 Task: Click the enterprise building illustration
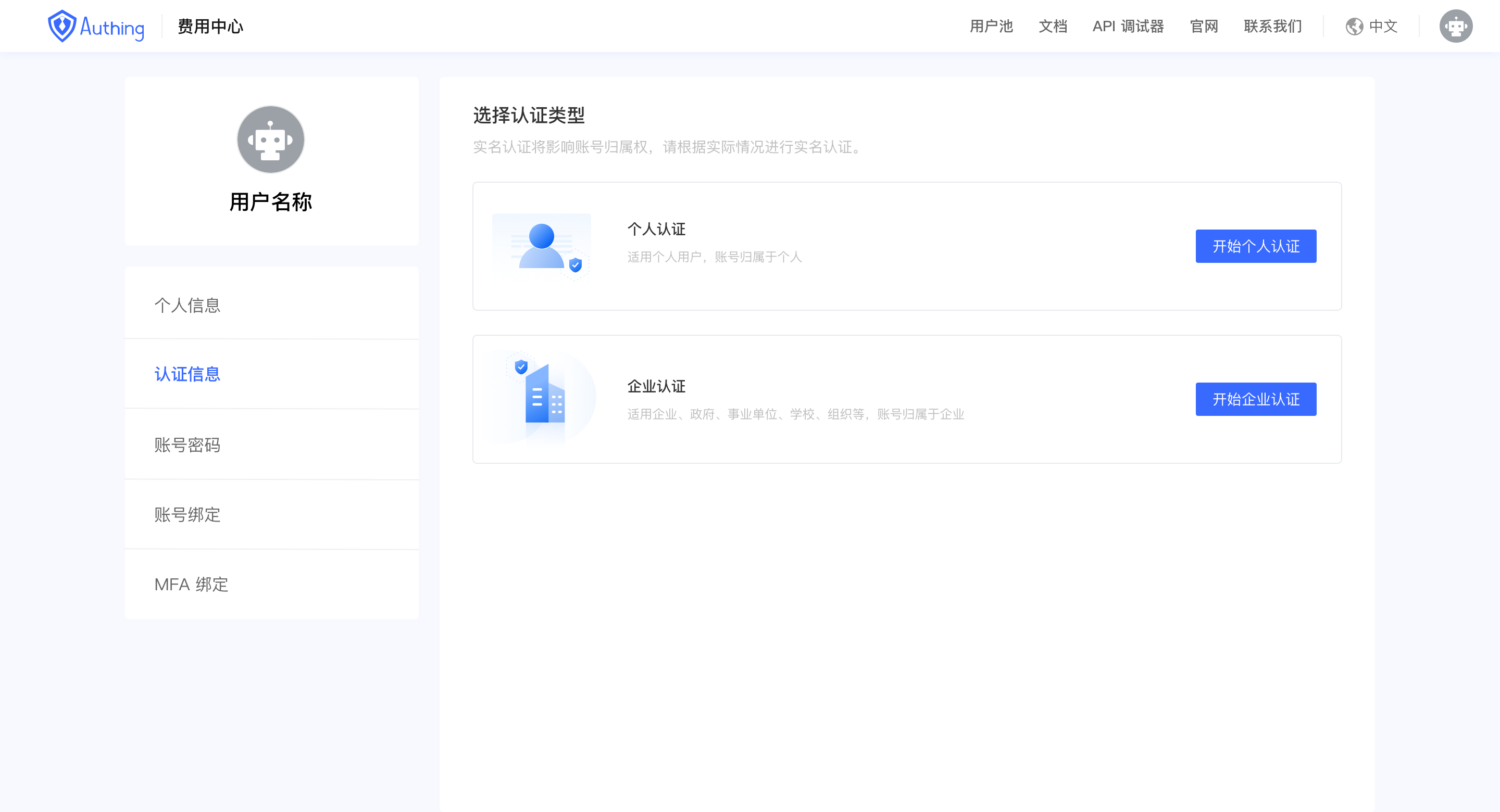542,399
